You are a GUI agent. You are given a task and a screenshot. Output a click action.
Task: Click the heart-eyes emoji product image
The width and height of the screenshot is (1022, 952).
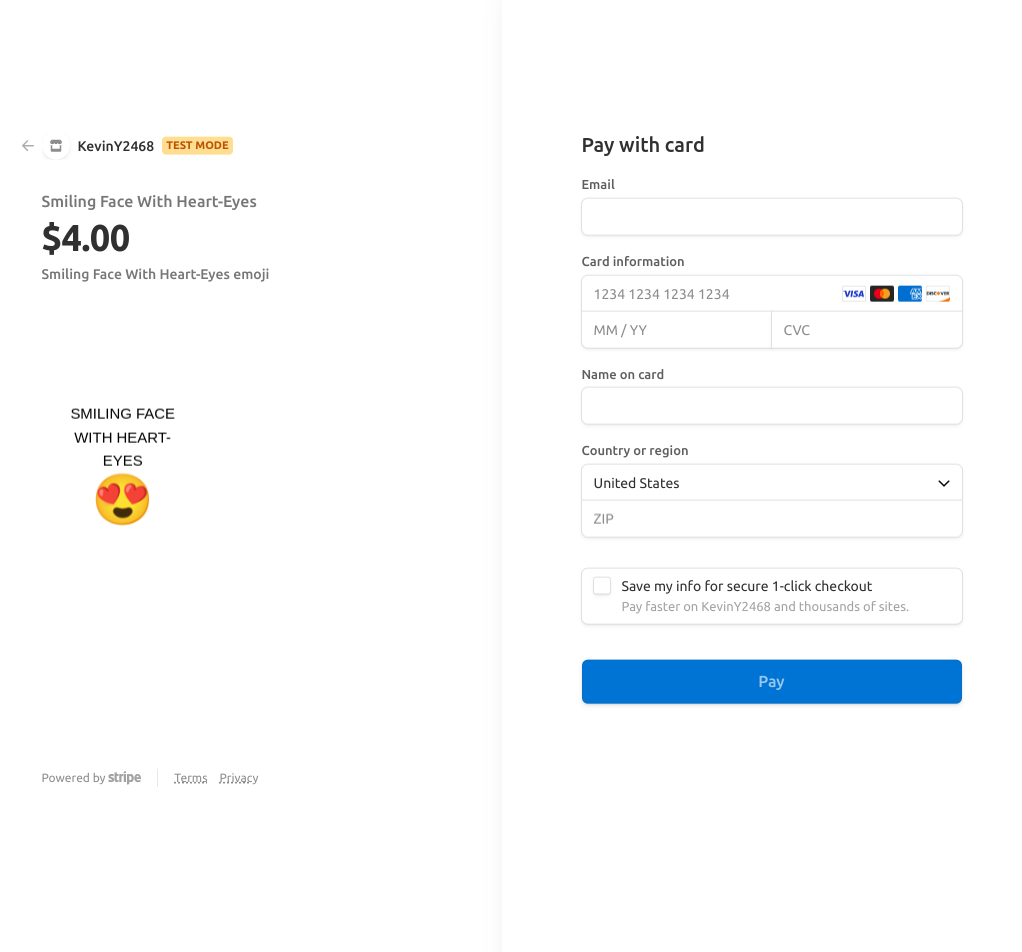point(122,499)
